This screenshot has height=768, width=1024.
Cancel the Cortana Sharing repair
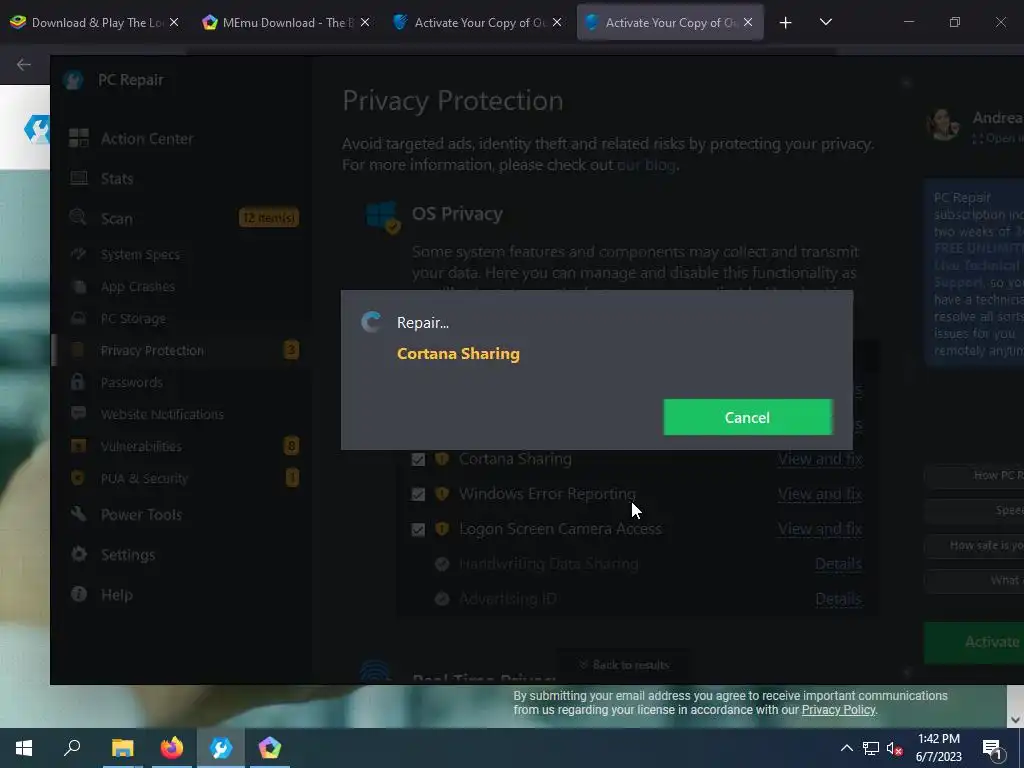coord(748,417)
